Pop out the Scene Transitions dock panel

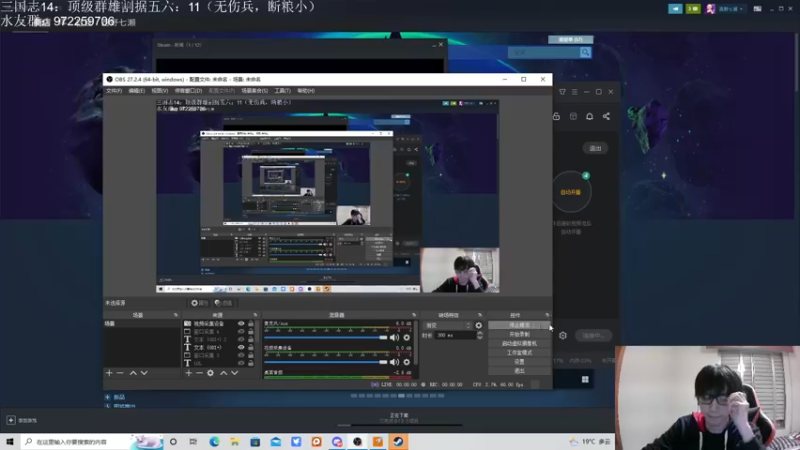pos(480,315)
